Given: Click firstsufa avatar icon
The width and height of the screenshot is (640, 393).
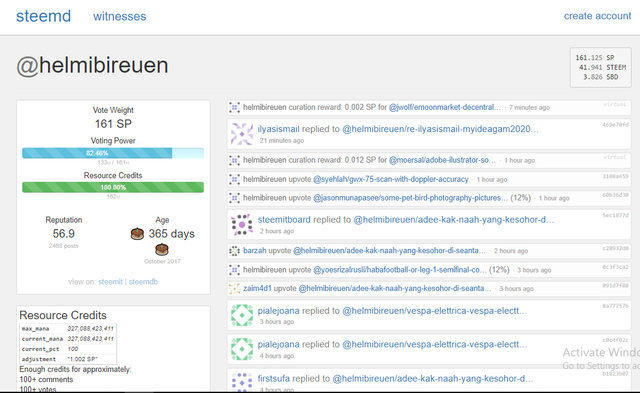Looking at the screenshot, I should tap(242, 382).
